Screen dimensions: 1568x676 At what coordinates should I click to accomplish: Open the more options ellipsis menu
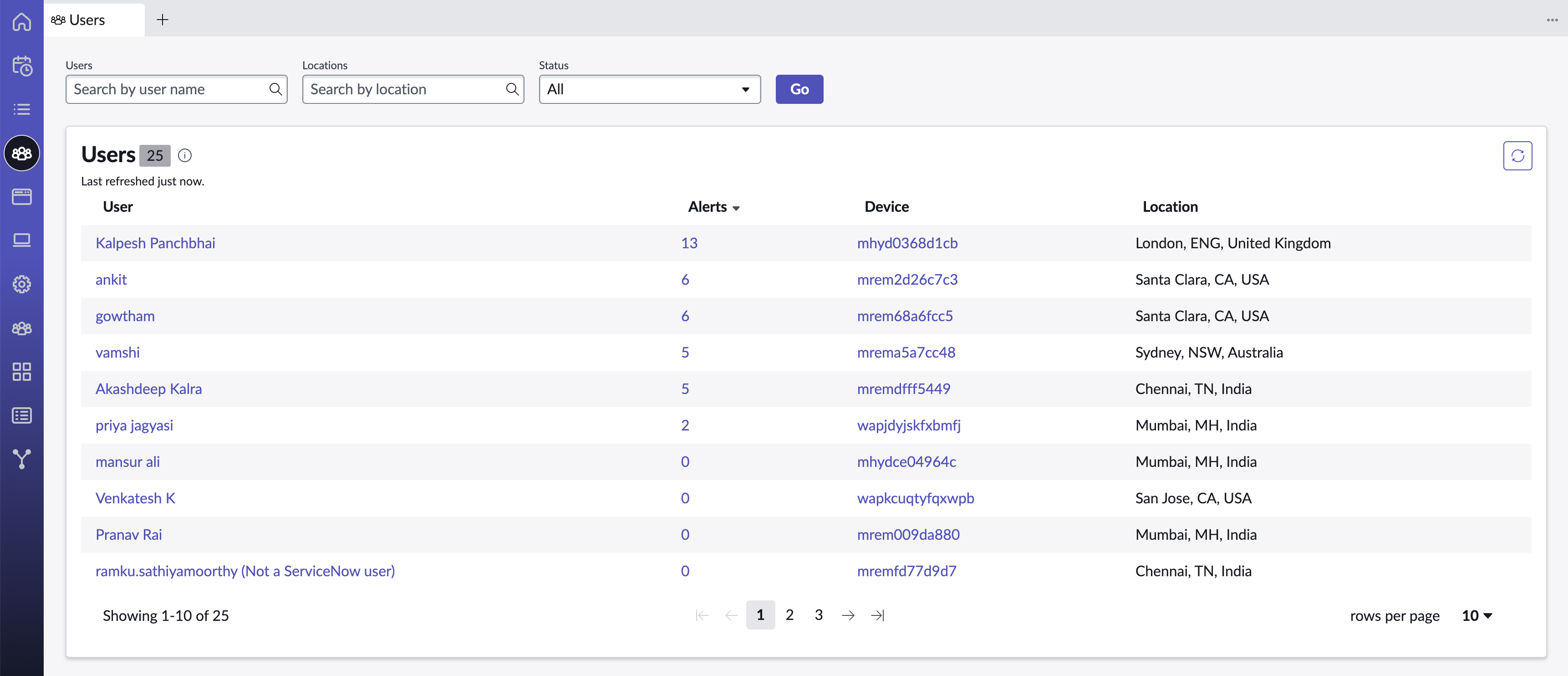[x=1552, y=20]
